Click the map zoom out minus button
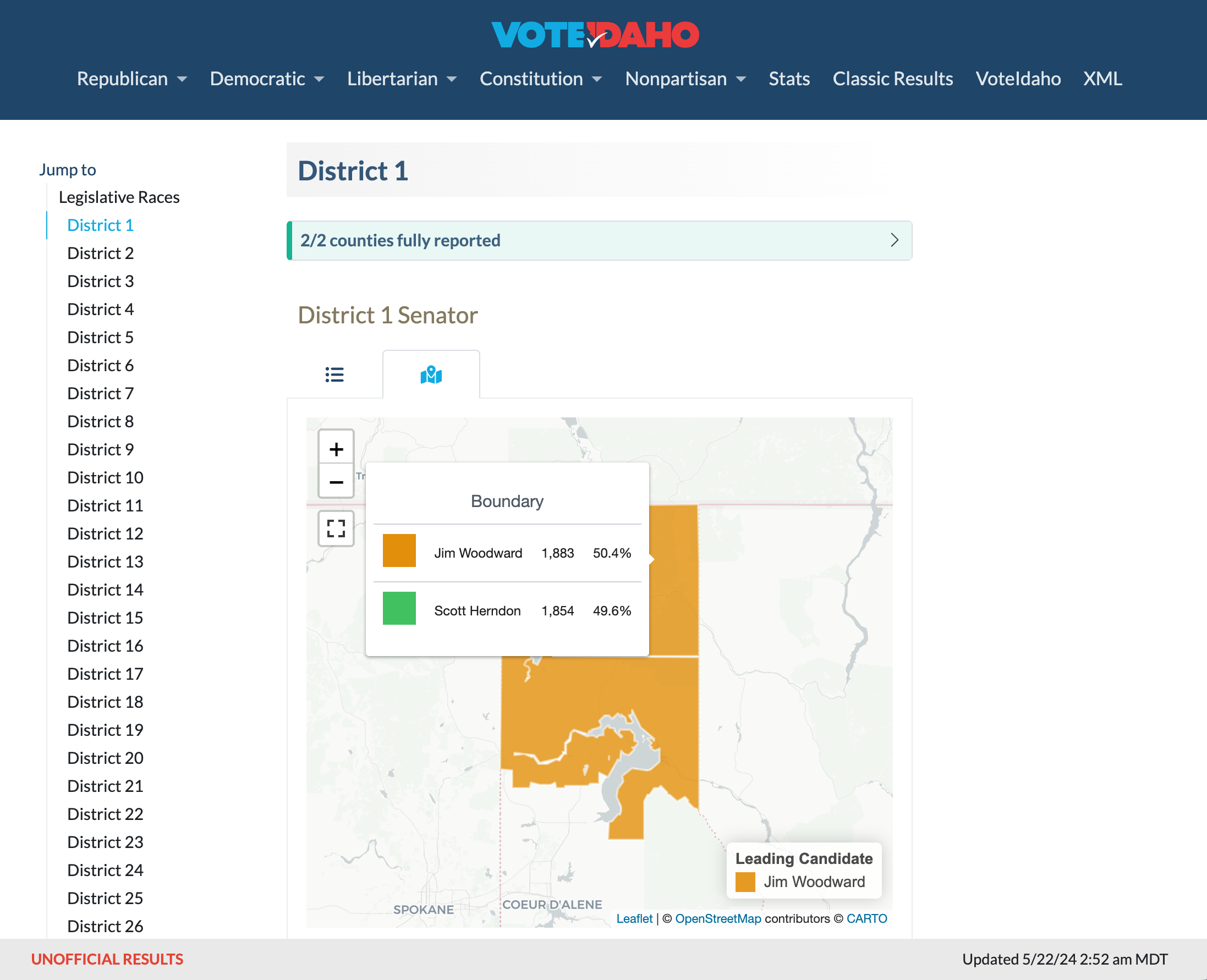This screenshot has width=1207, height=980. (x=336, y=482)
